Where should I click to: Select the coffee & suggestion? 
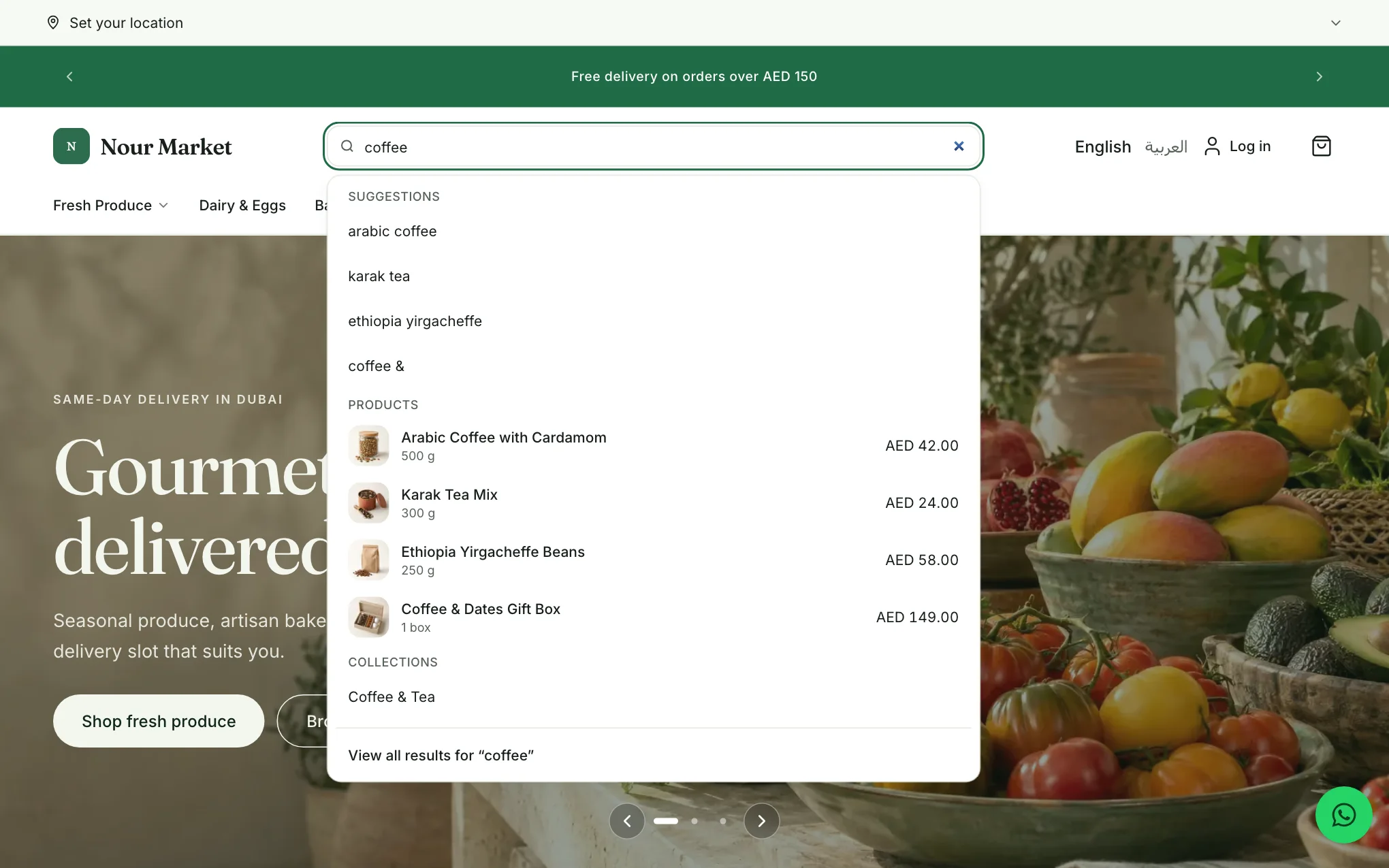point(653,366)
